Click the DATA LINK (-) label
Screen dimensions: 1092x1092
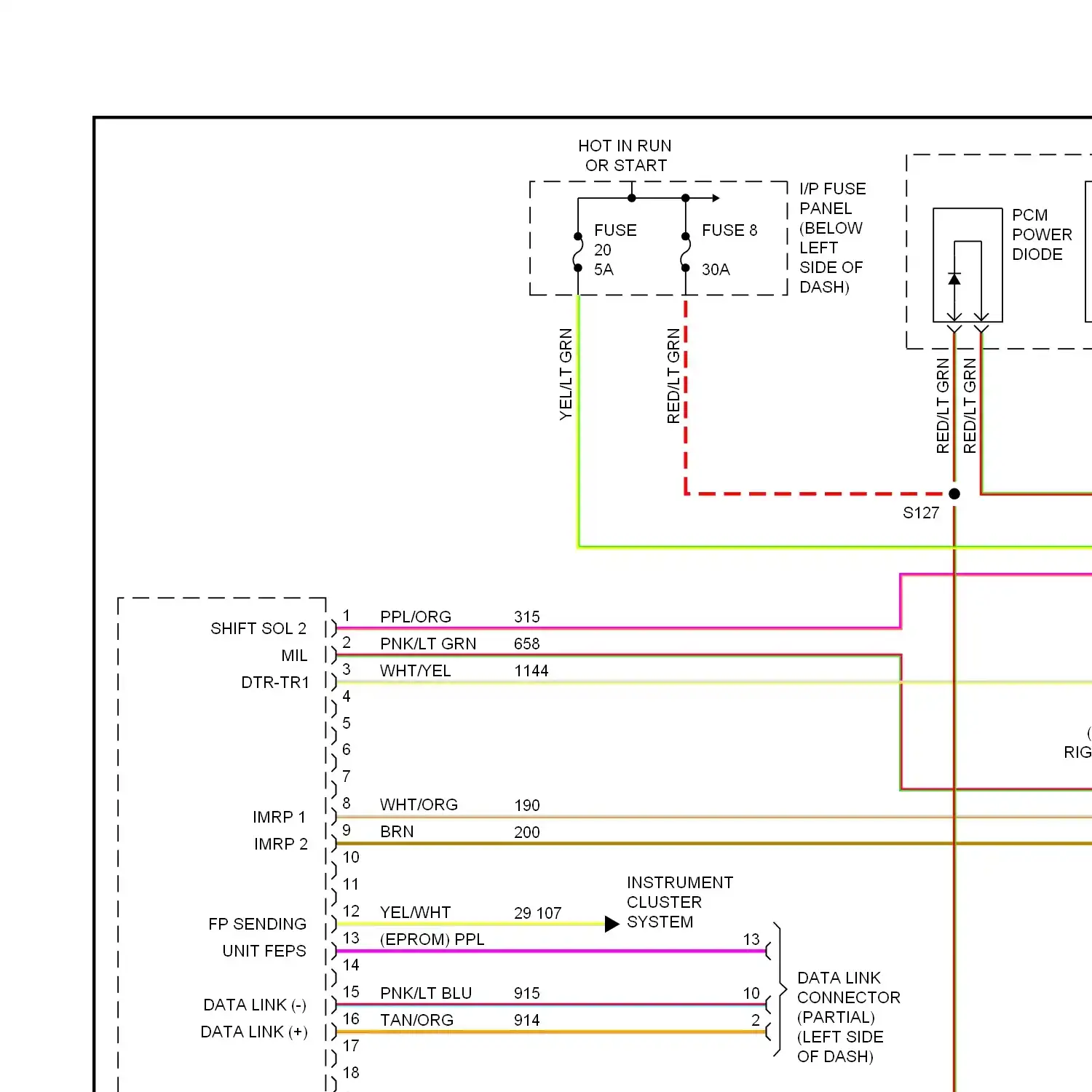click(x=255, y=1005)
